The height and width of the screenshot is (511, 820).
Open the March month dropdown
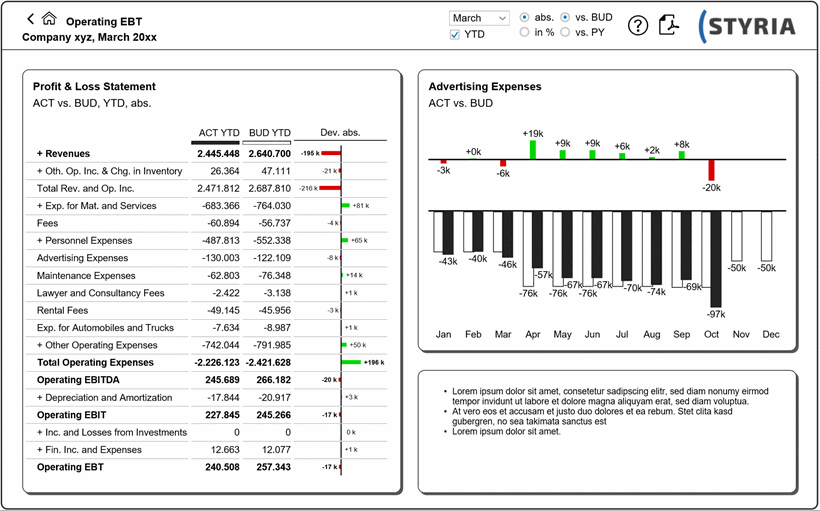pyautogui.click(x=479, y=18)
